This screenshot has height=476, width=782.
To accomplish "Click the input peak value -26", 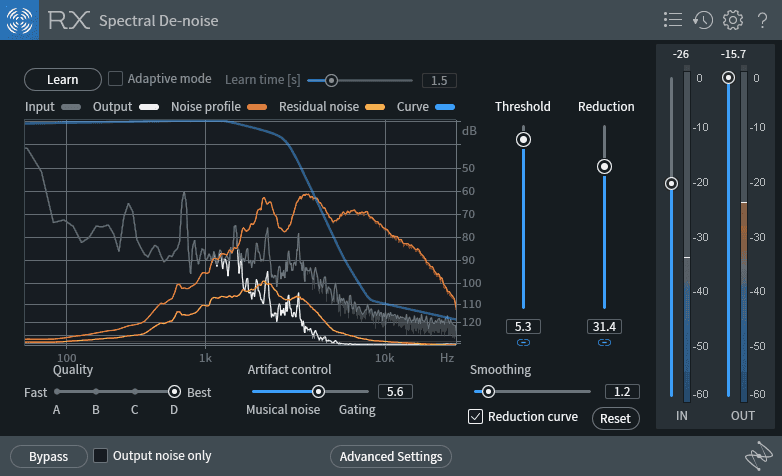I will (680, 54).
